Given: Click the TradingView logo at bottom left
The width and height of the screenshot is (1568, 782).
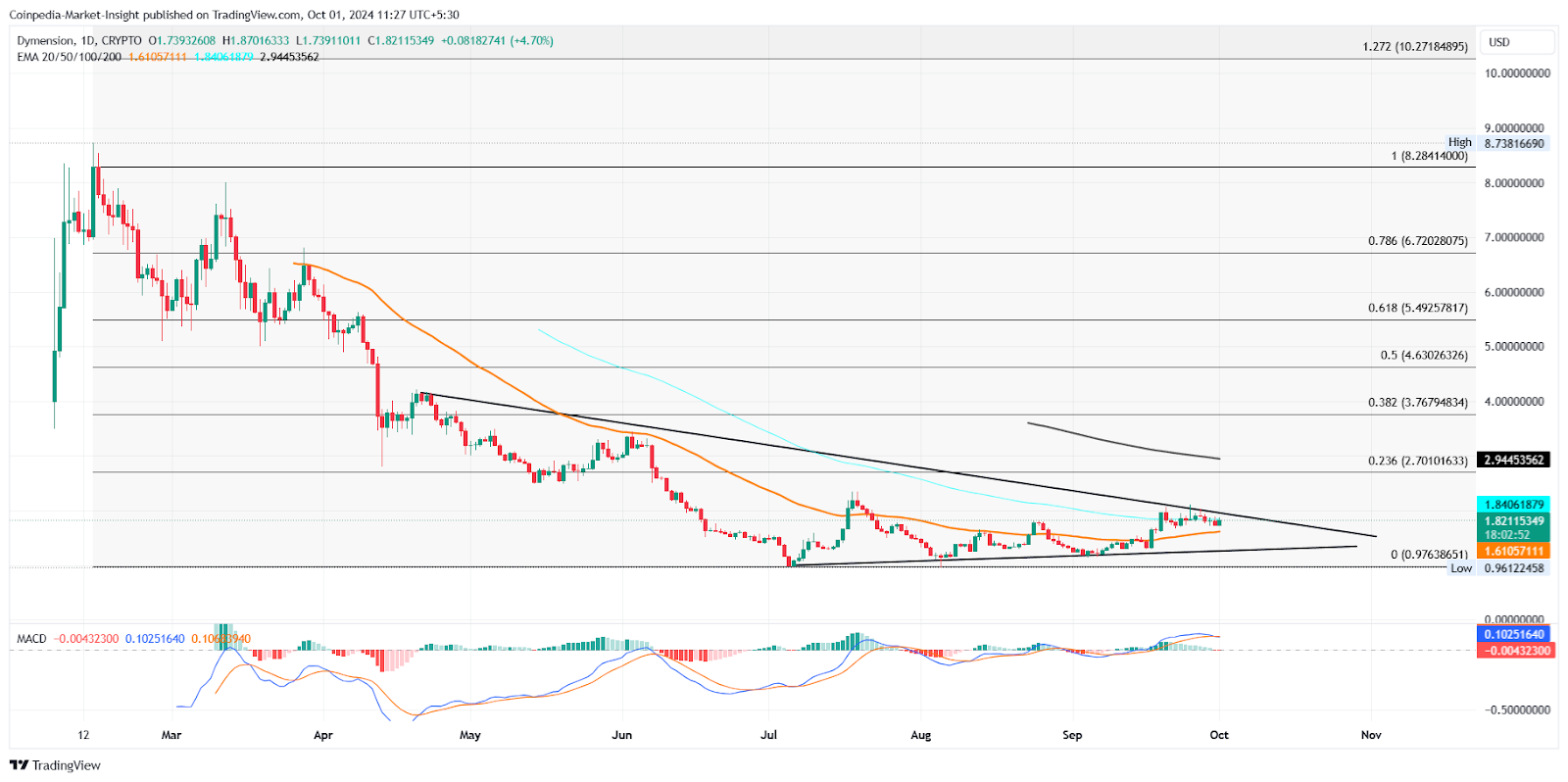Looking at the screenshot, I should point(55,765).
